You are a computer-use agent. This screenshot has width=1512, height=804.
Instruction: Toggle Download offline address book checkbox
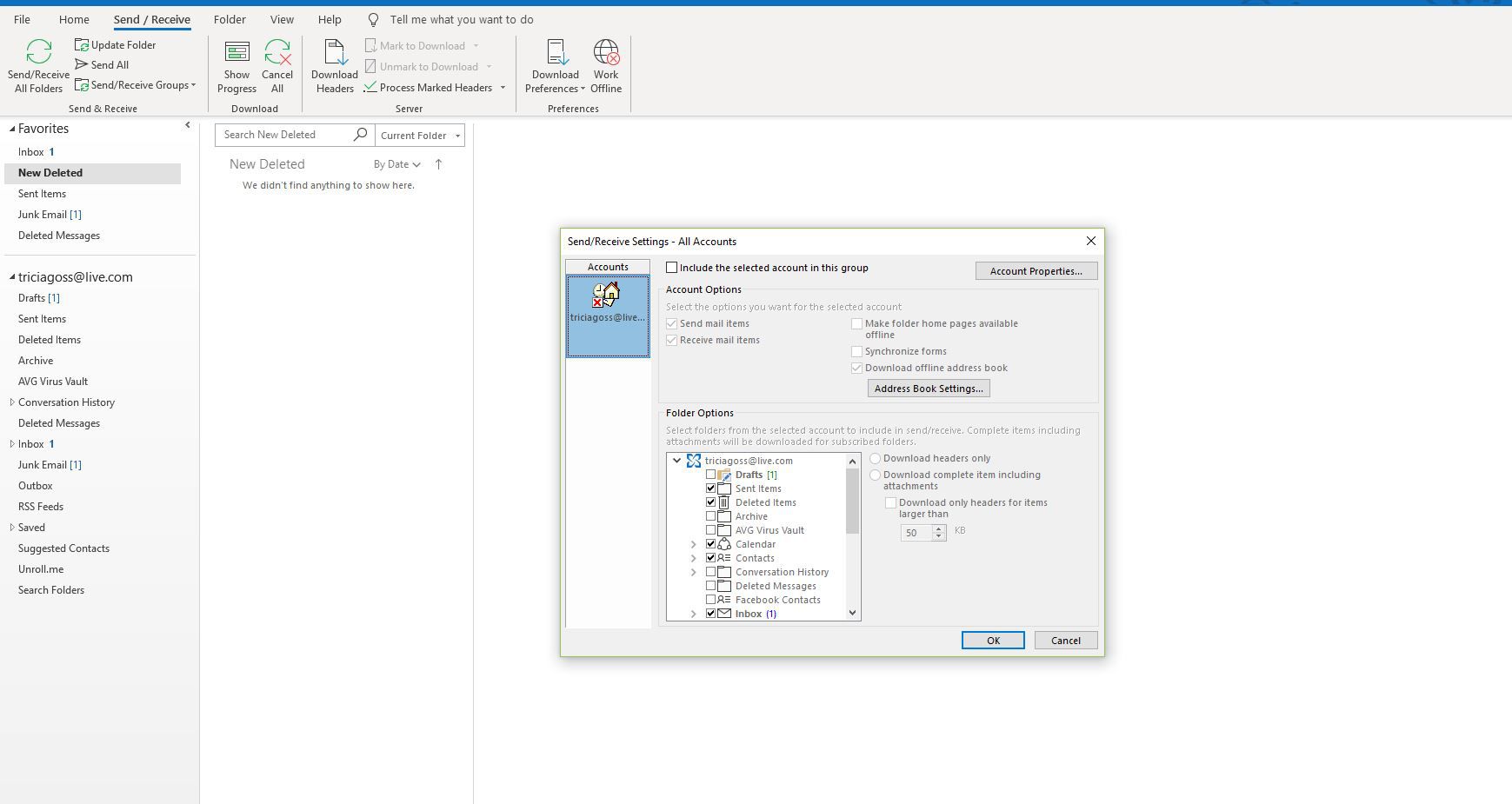(x=856, y=368)
